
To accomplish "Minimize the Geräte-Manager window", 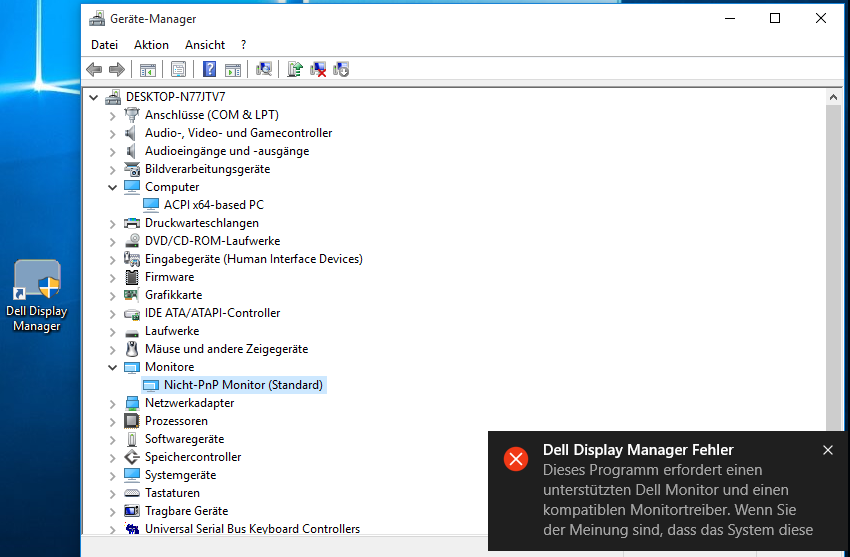I will [x=730, y=18].
